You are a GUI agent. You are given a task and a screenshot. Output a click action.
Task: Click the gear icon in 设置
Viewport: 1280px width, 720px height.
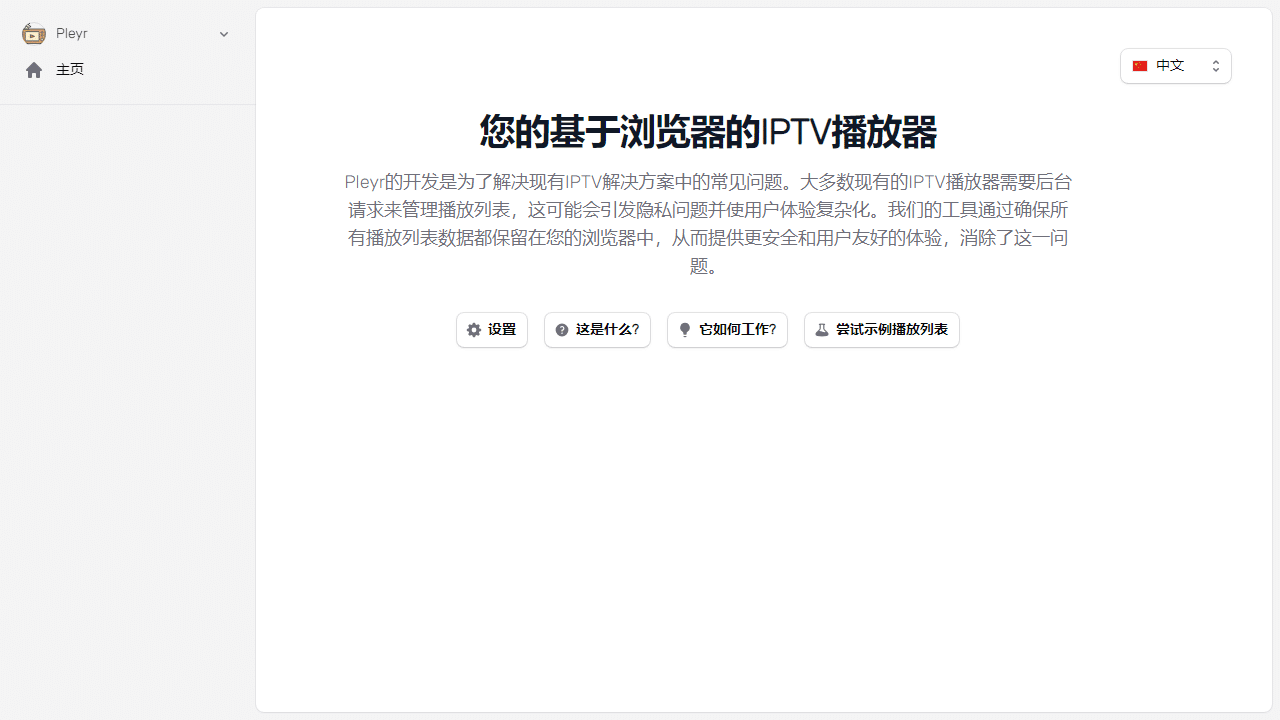[474, 330]
